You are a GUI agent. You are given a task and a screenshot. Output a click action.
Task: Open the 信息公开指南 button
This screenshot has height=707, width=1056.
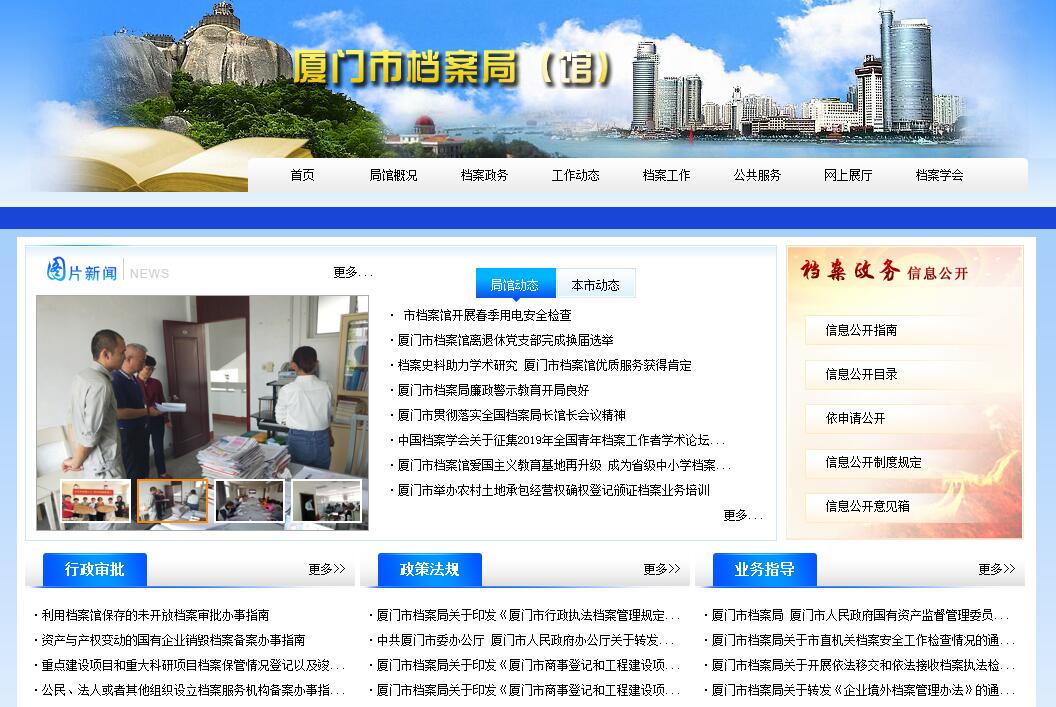point(861,330)
